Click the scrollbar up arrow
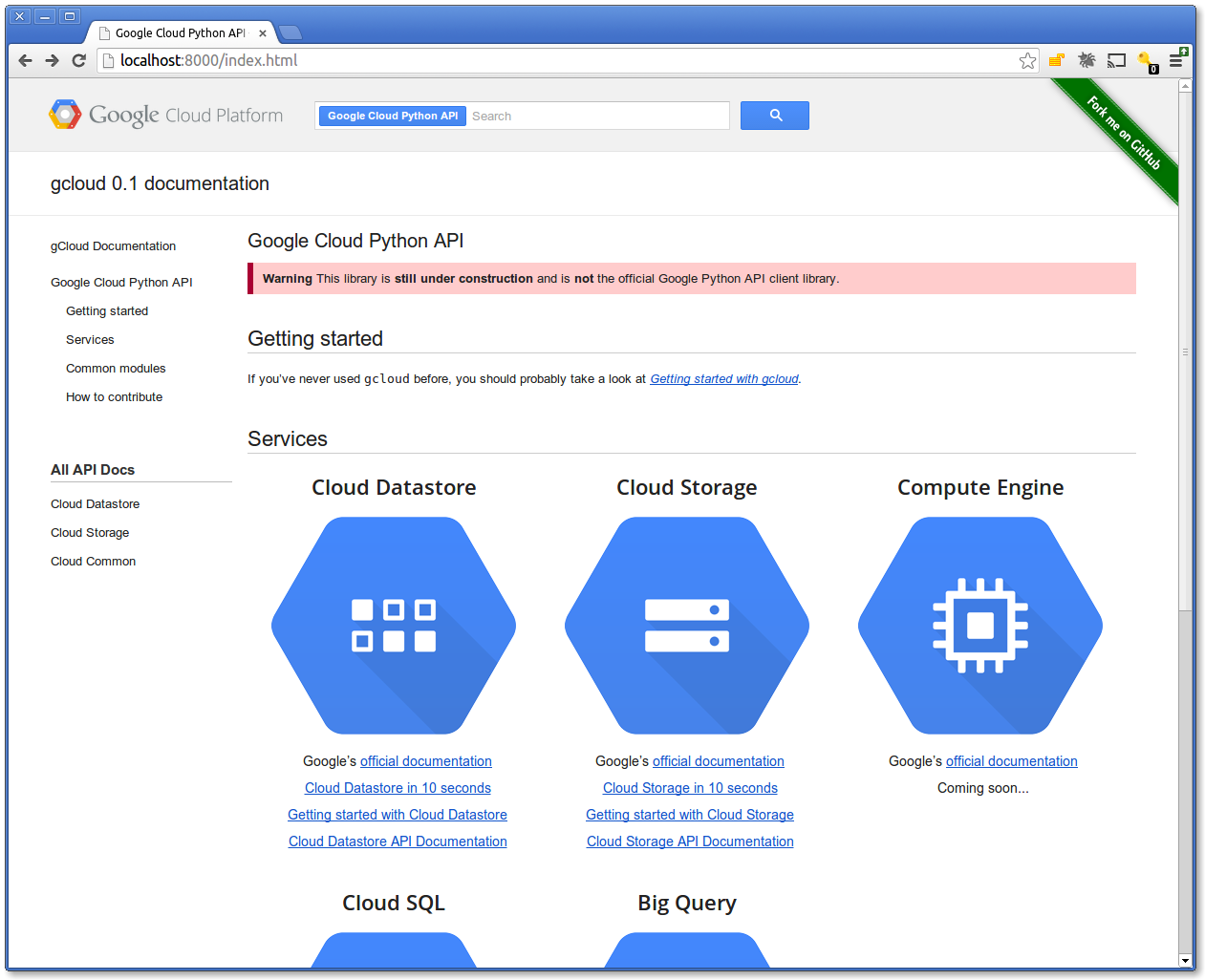 tap(1185, 85)
